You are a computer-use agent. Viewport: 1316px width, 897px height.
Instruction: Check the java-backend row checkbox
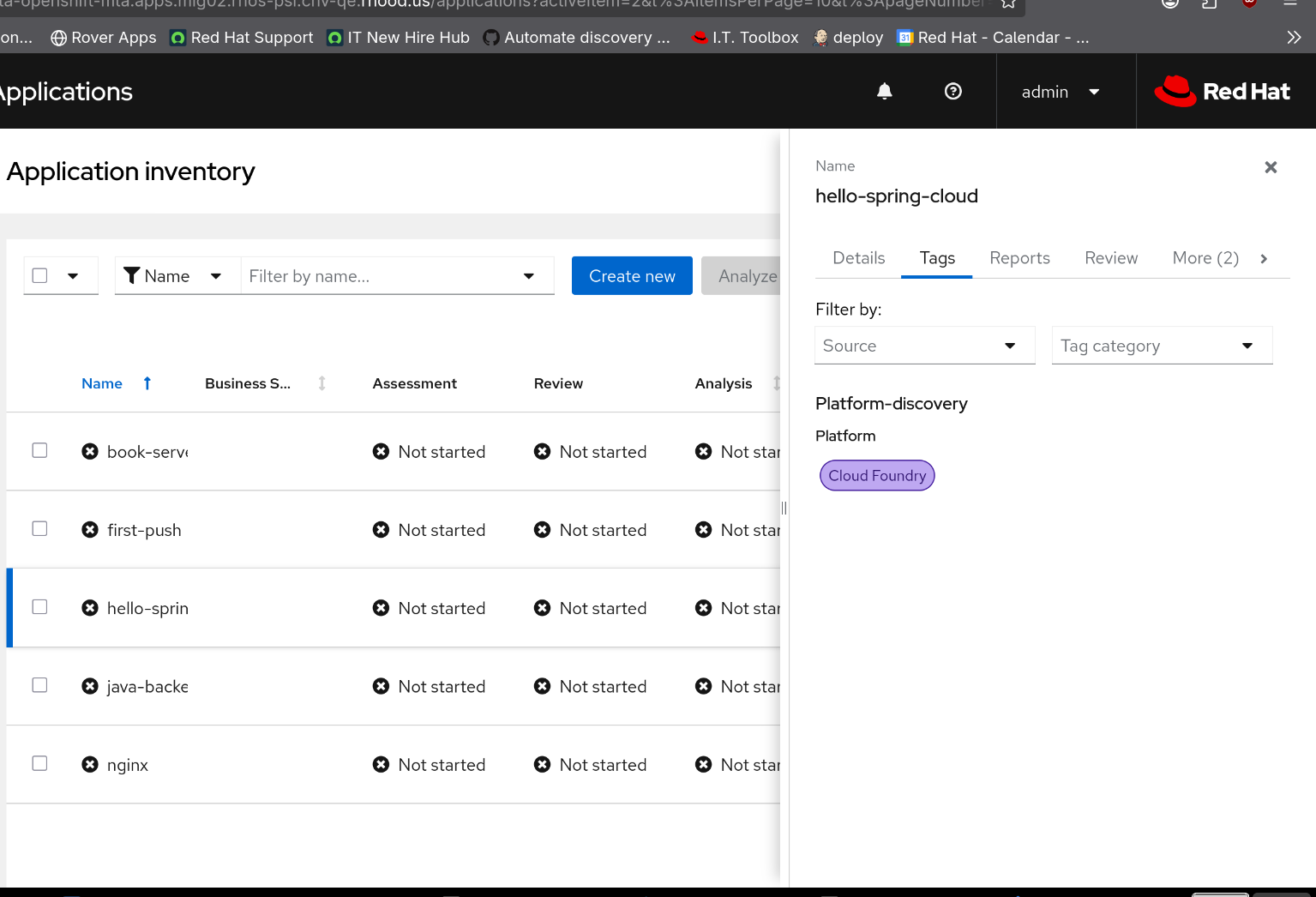coord(39,685)
